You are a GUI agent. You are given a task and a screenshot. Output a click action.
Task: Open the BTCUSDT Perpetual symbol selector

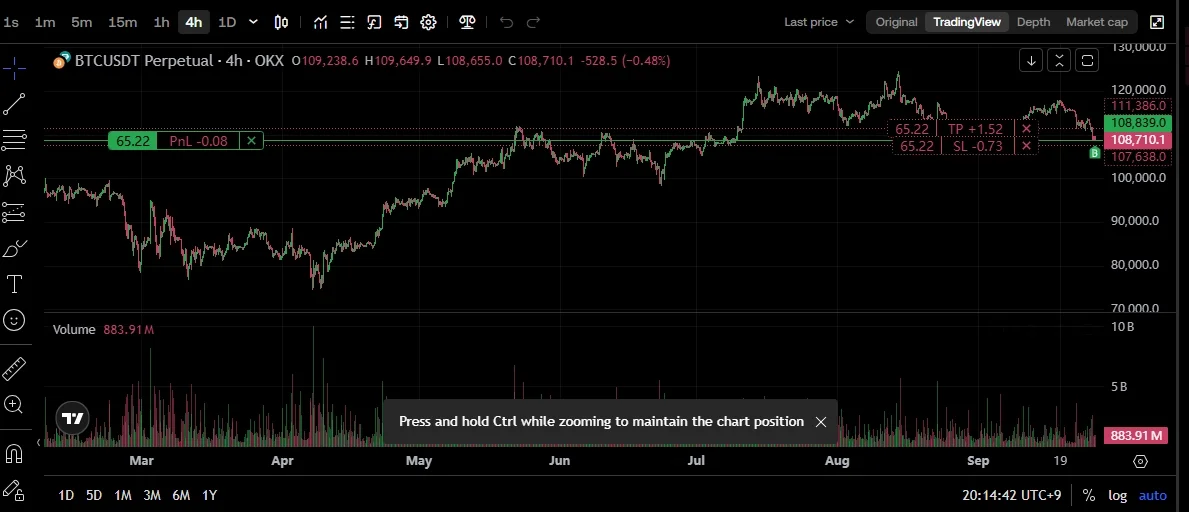(143, 61)
